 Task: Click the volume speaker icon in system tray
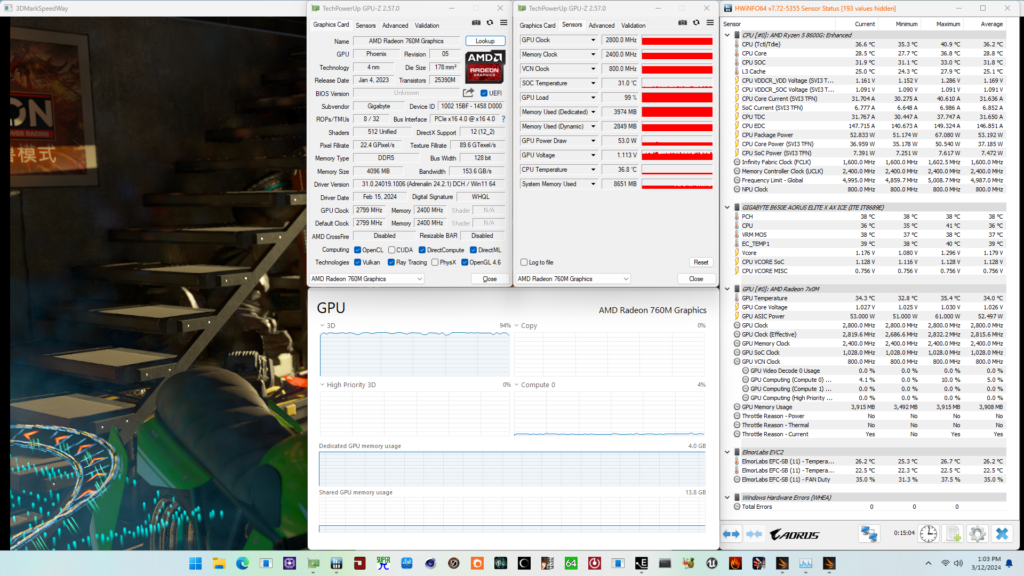pyautogui.click(x=958, y=563)
